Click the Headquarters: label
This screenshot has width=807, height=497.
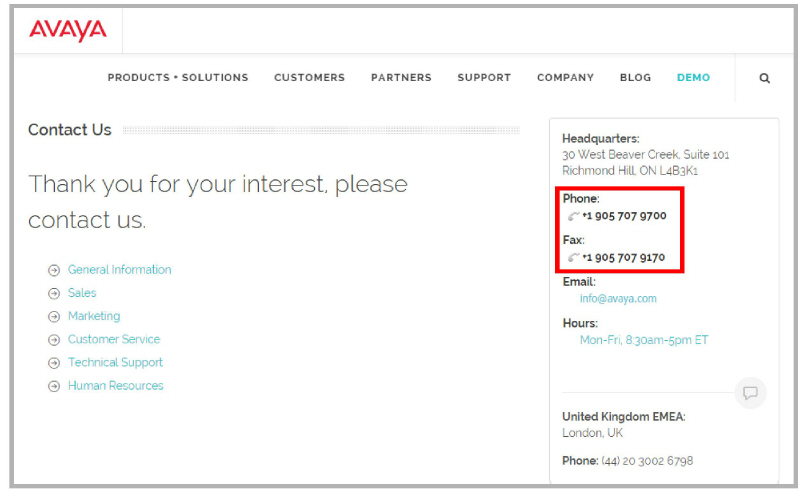(601, 139)
